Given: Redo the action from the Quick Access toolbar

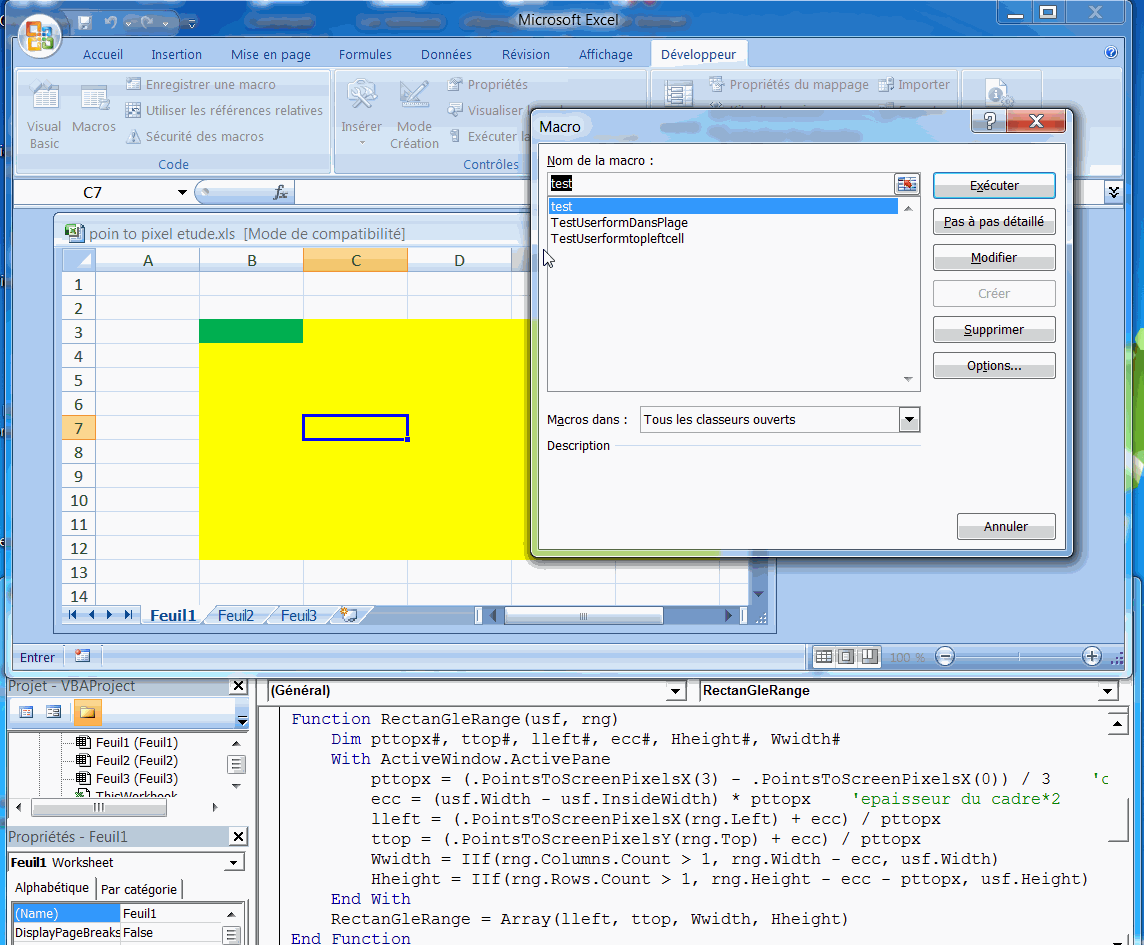Looking at the screenshot, I should pyautogui.click(x=148, y=23).
